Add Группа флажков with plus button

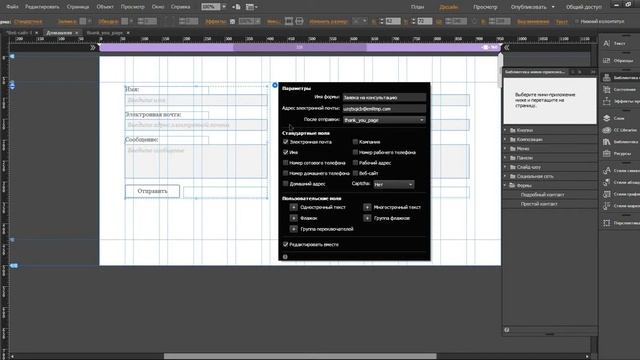367,218
